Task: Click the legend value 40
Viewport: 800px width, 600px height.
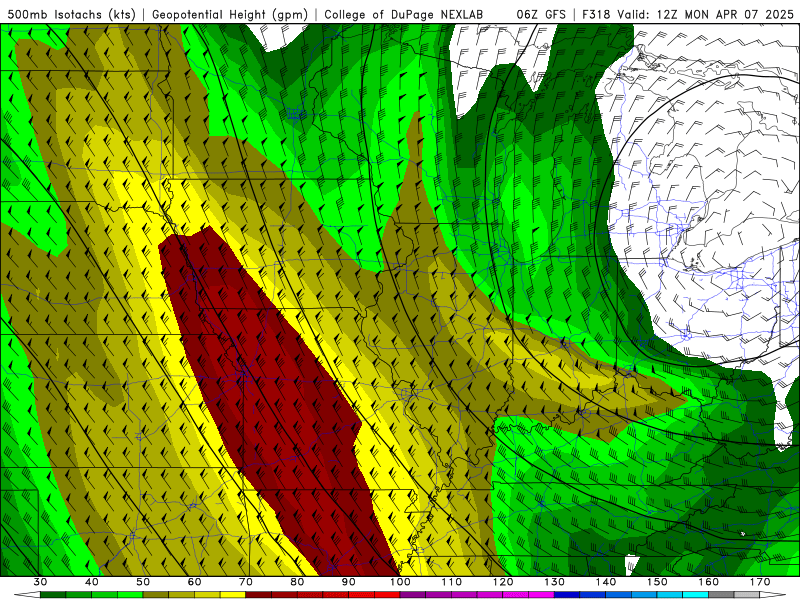Action: pyautogui.click(x=92, y=582)
